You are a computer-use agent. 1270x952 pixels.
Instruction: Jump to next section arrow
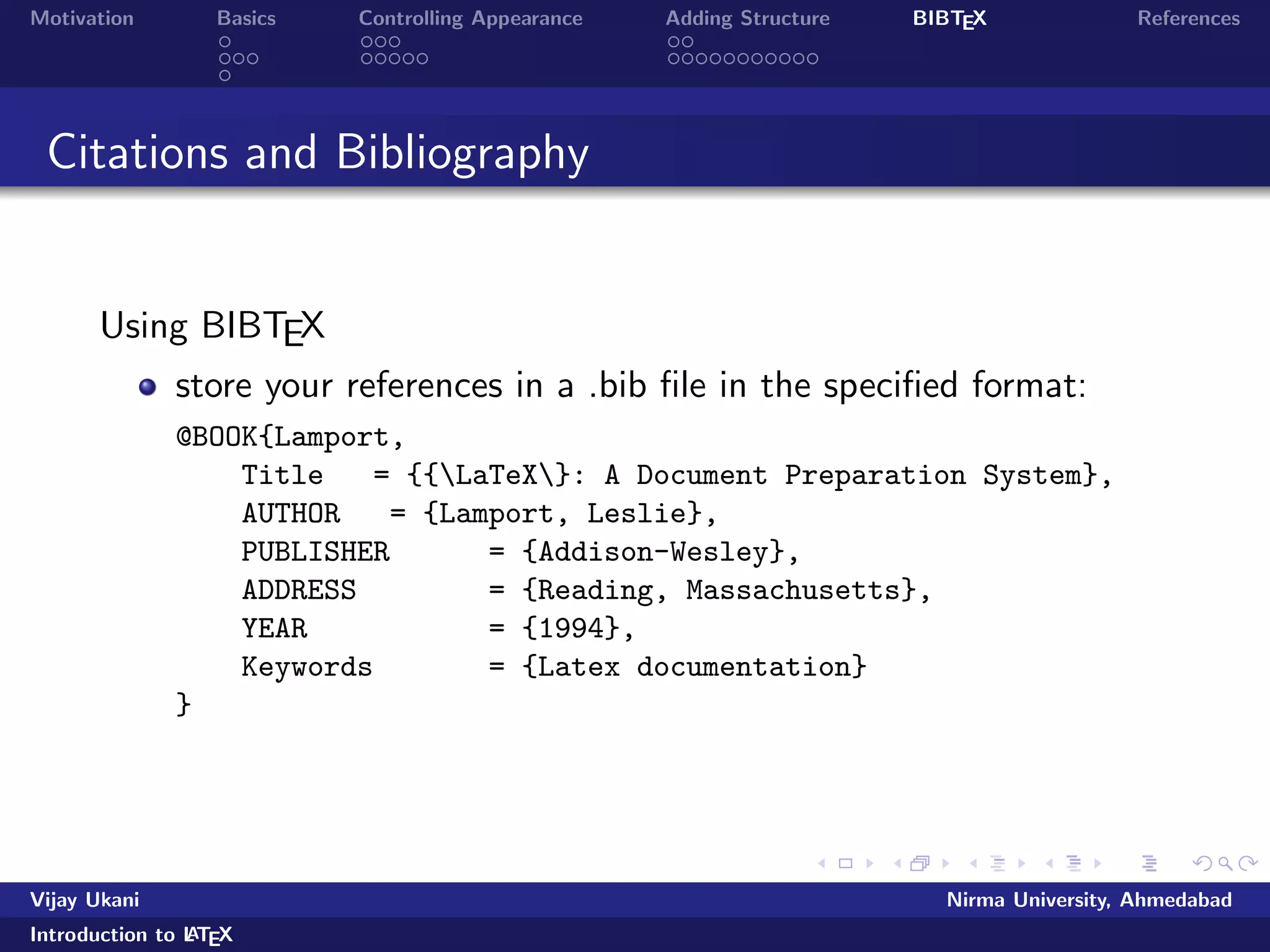(x=1098, y=863)
